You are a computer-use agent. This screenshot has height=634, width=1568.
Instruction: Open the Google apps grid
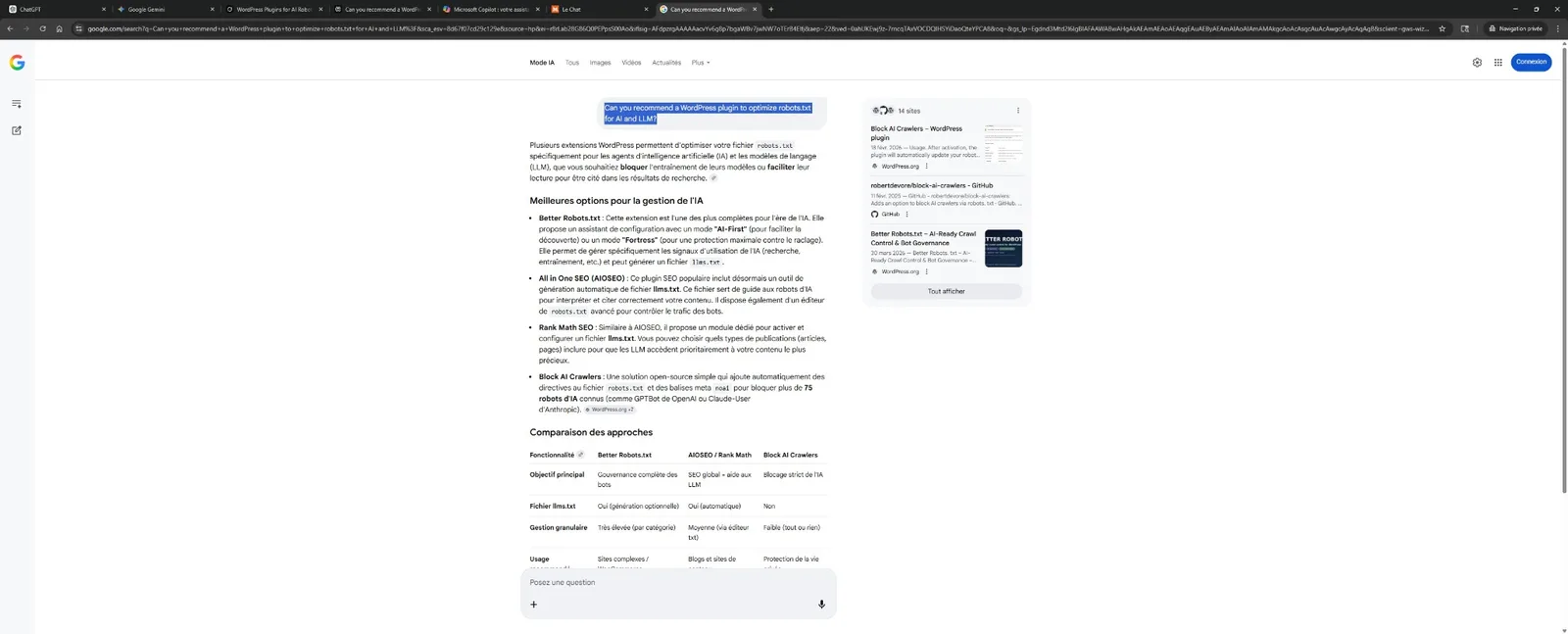coord(1498,63)
